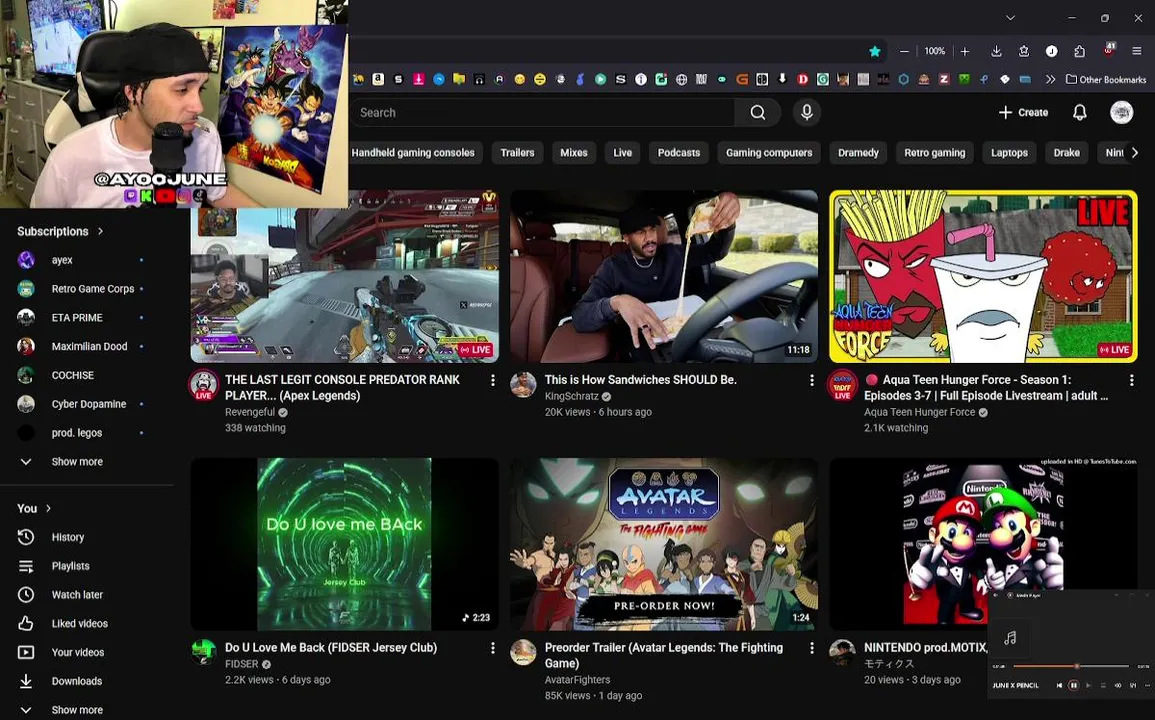Pause the June X Pencil track
Viewport: 1155px width, 720px height.
pos(1073,685)
